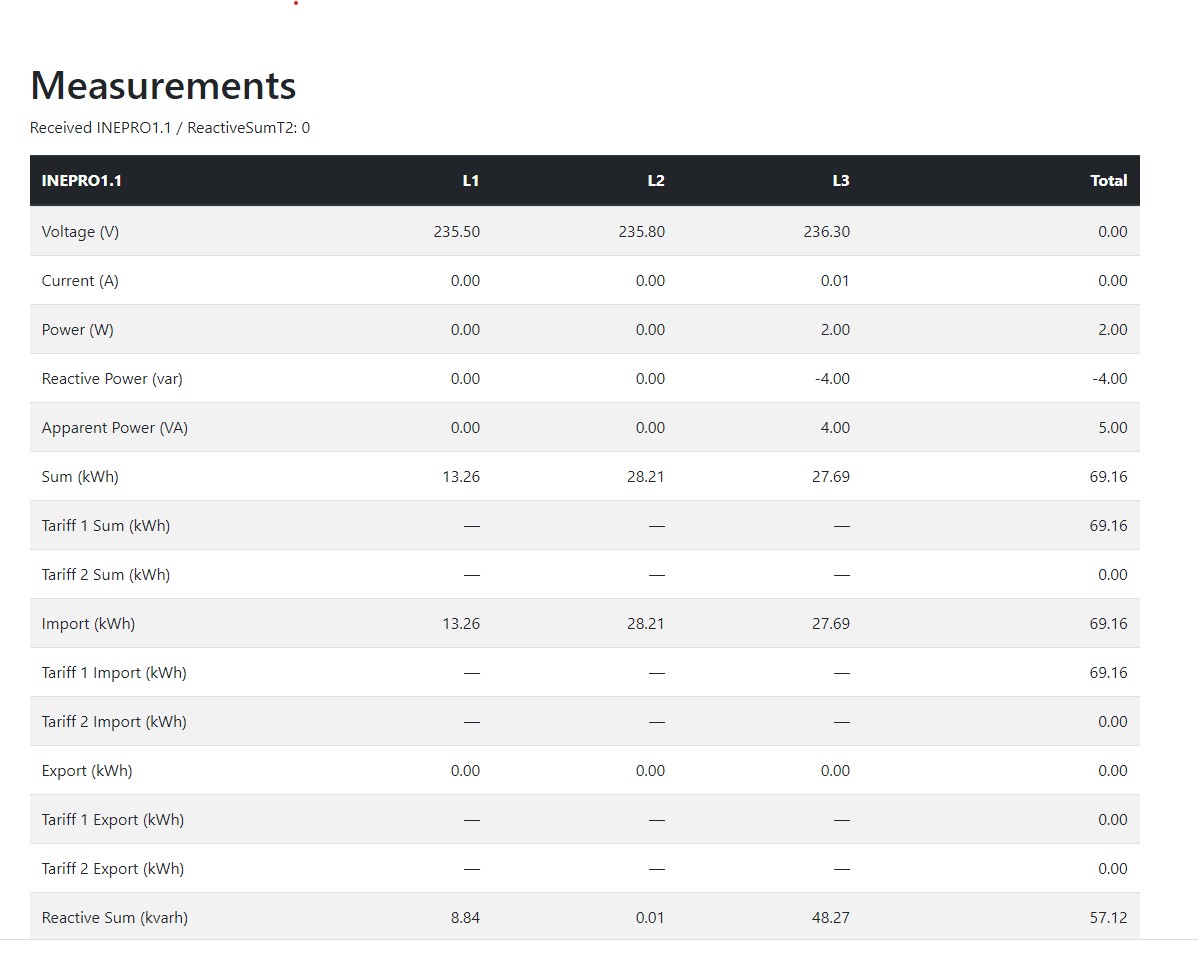Click the Received INEPRO1.1 status message
1198x958 pixels.
[170, 128]
